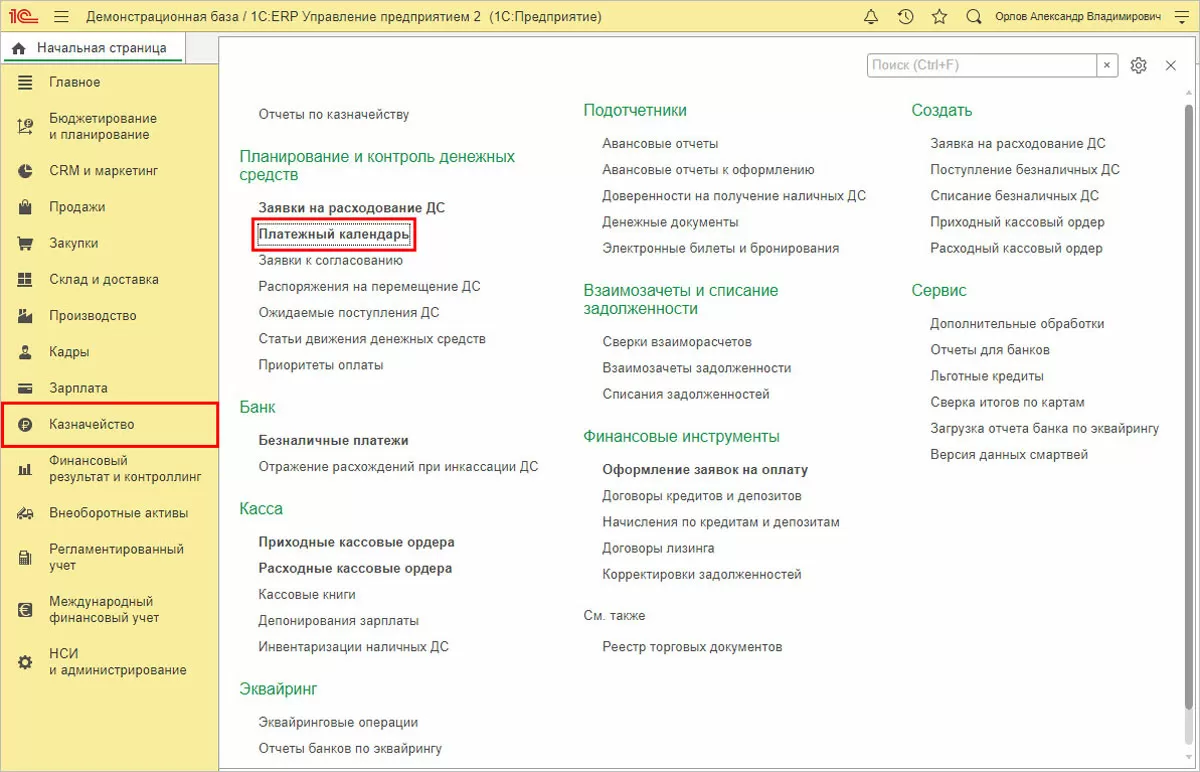Viewport: 1200px width, 772px height.
Task: Create Списание безналичных ДС
Action: [x=1014, y=196]
